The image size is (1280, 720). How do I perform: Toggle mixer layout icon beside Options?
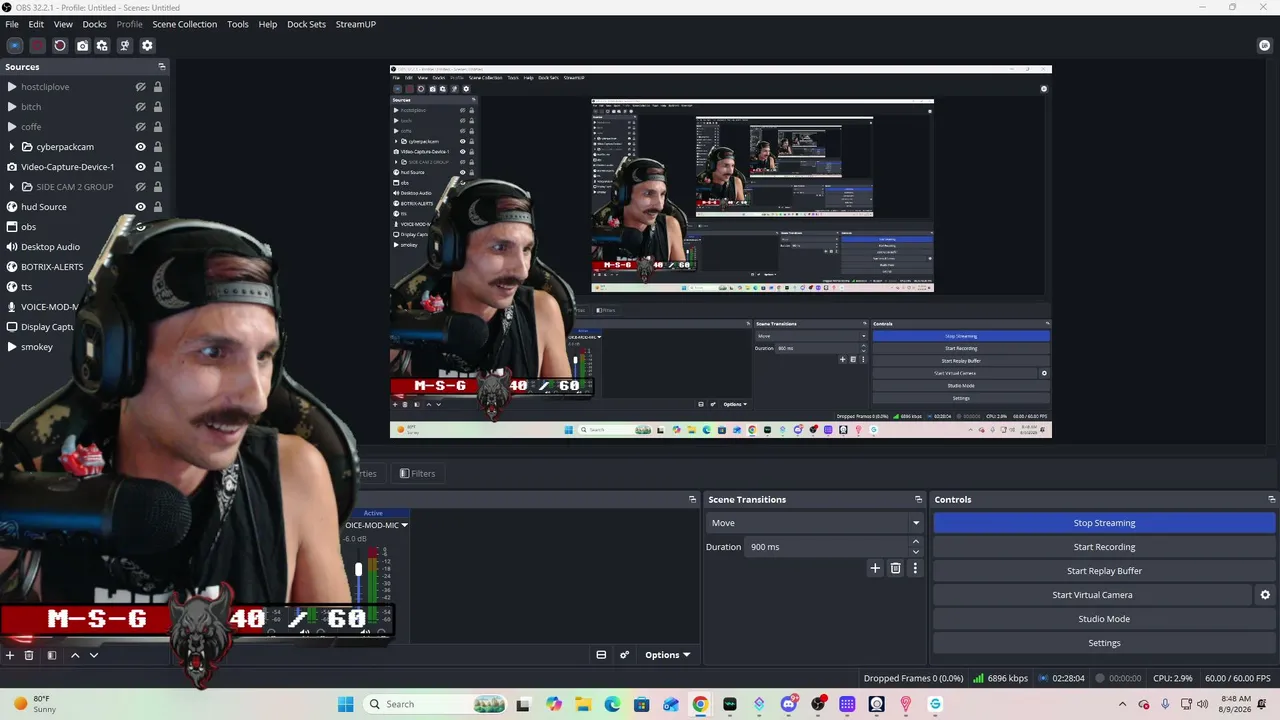point(601,655)
